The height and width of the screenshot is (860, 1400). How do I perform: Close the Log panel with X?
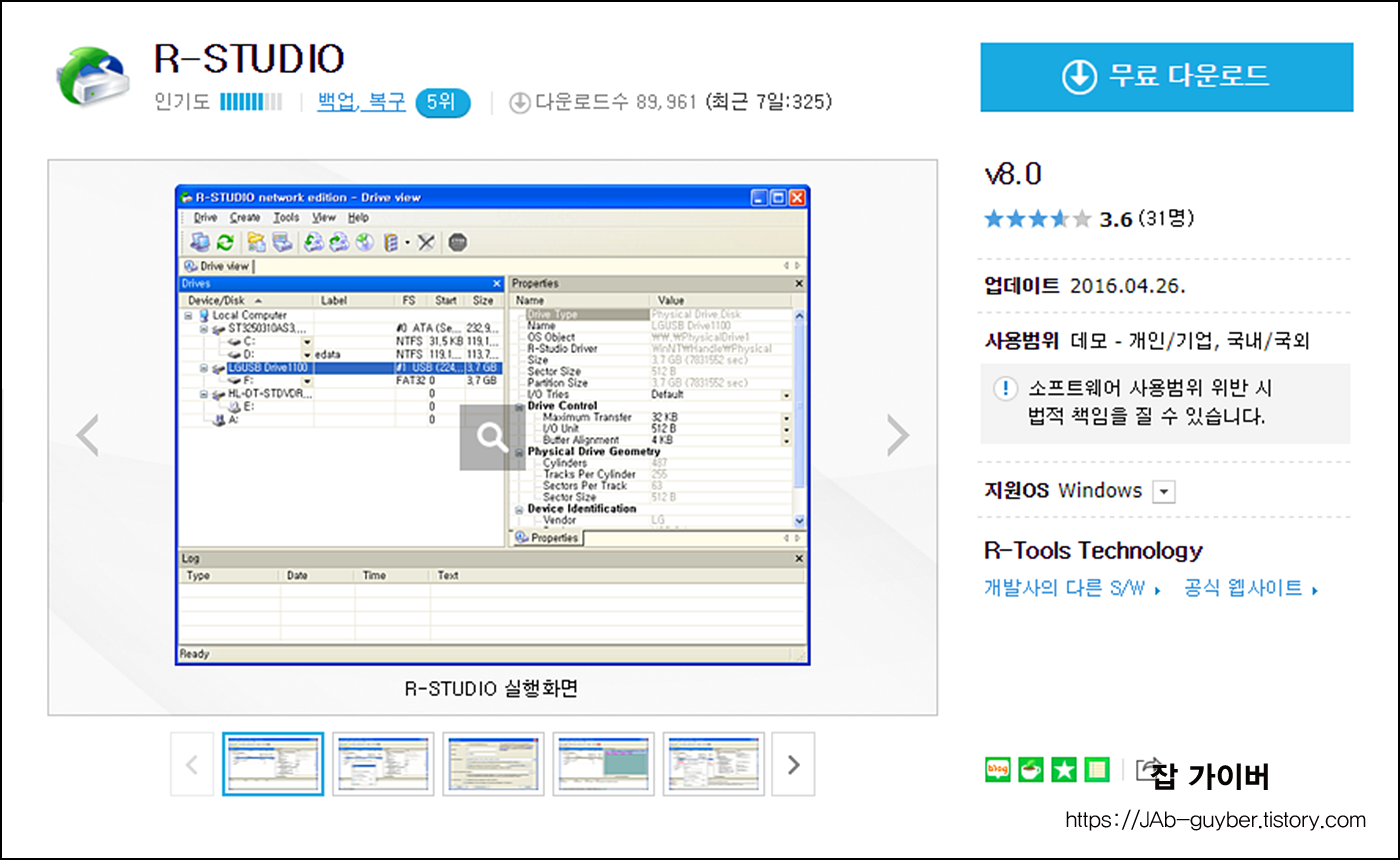pos(799,559)
